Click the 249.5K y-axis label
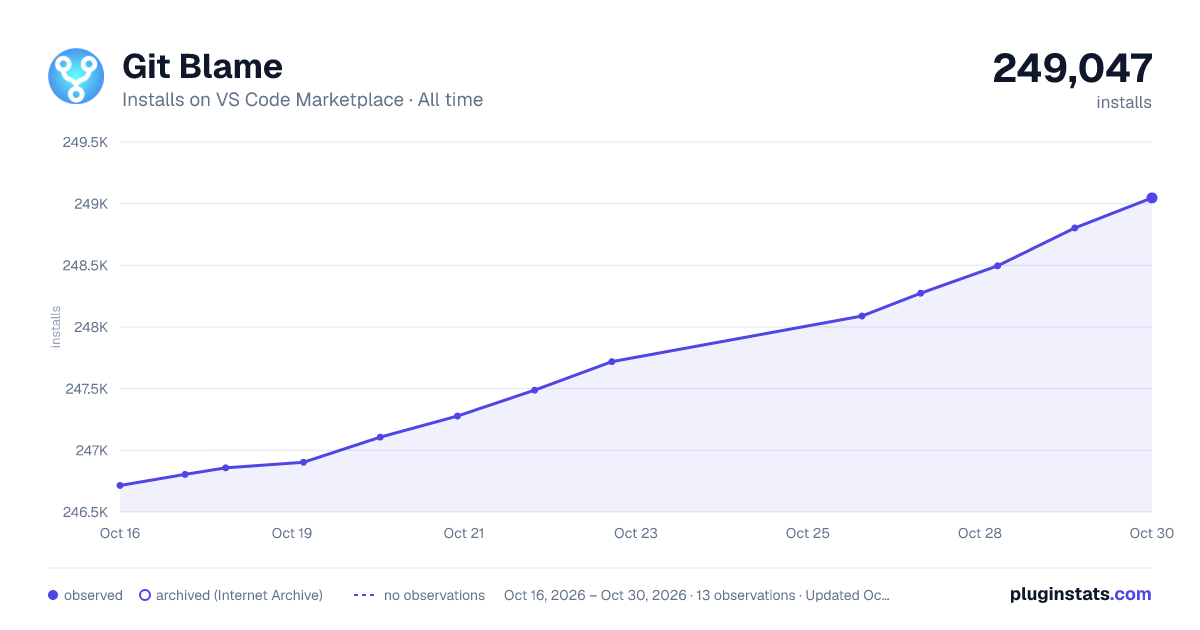This screenshot has width=1200, height=630. click(x=85, y=142)
